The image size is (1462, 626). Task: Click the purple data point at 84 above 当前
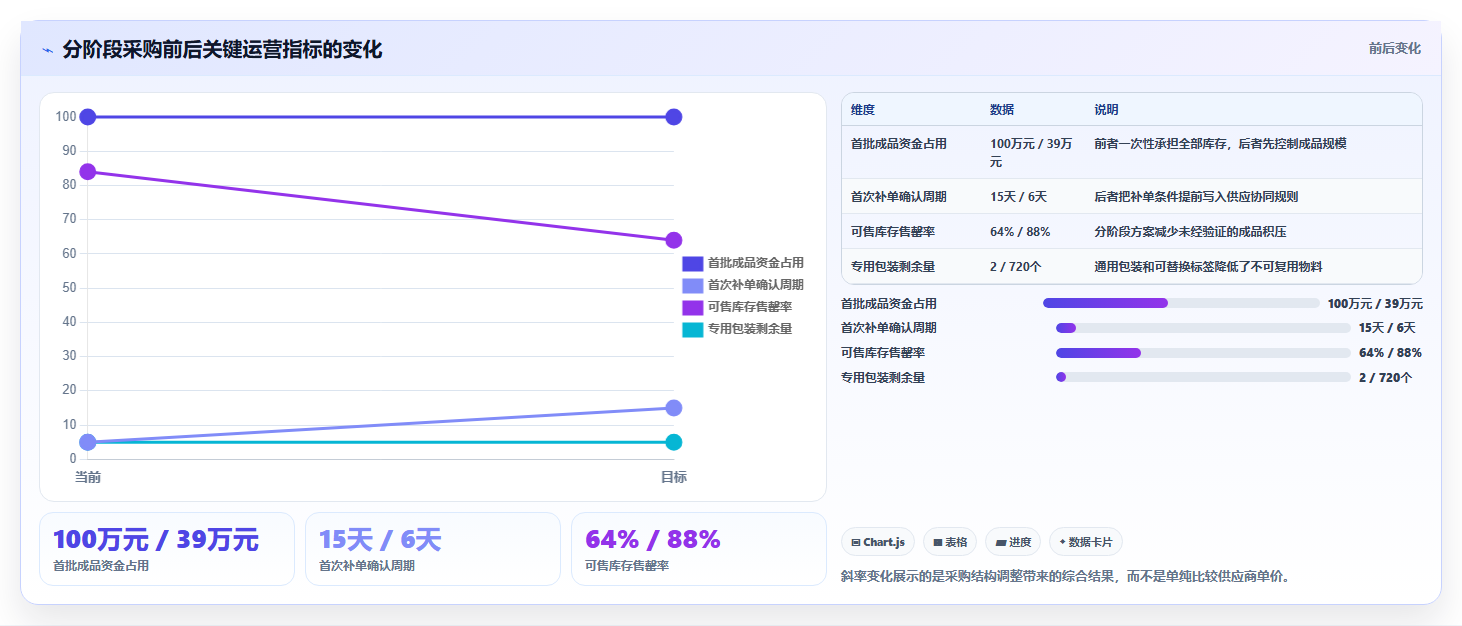click(88, 172)
